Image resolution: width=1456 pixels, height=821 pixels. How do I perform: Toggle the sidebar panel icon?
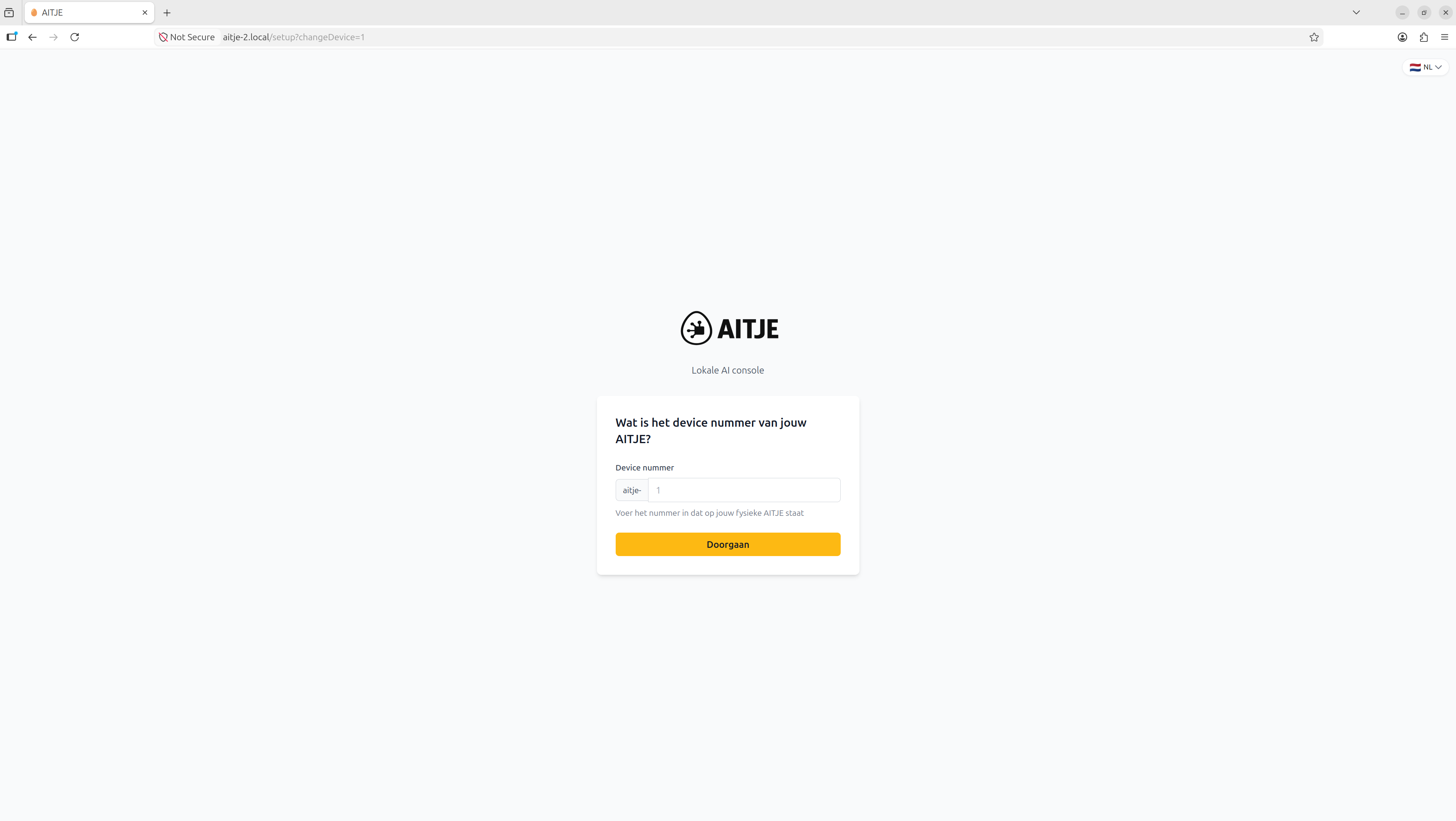point(11,38)
